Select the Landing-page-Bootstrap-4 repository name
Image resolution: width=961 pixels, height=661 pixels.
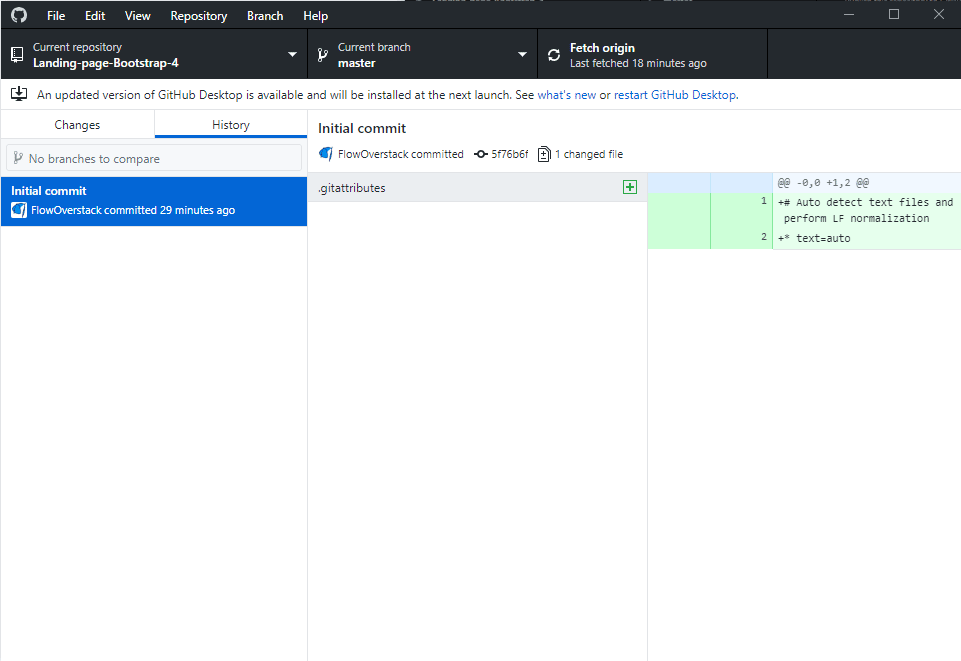(105, 63)
